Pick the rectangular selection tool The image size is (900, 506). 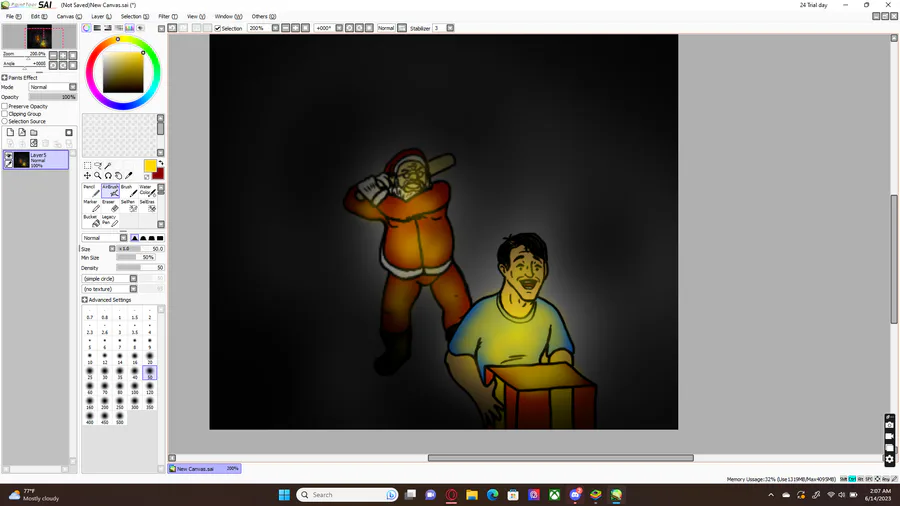87,165
